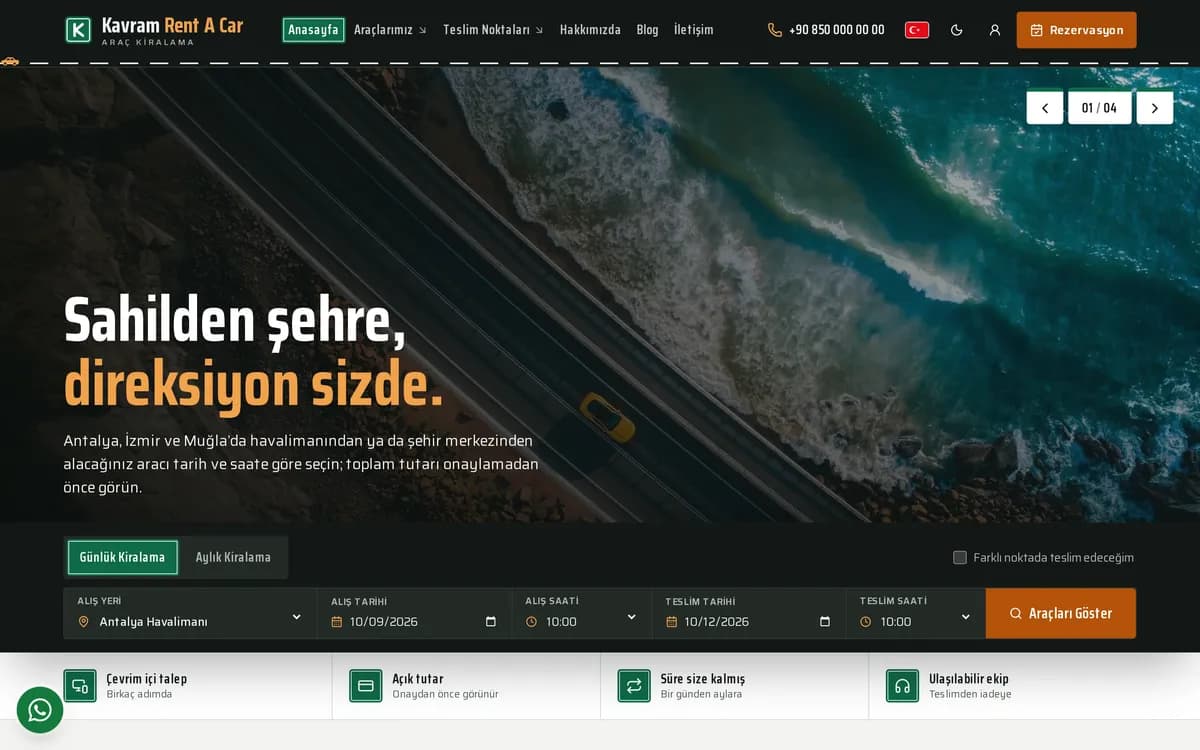Click the Kavram Rent A Car title
Image resolution: width=1200 pixels, height=750 pixels.
coord(172,25)
